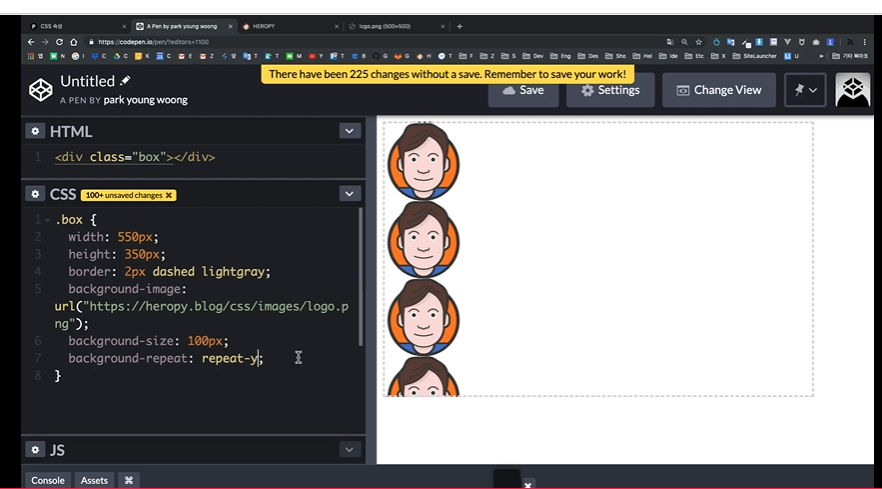Open the Des bookmarks folder
This screenshot has height=489, width=882.
coord(587,56)
